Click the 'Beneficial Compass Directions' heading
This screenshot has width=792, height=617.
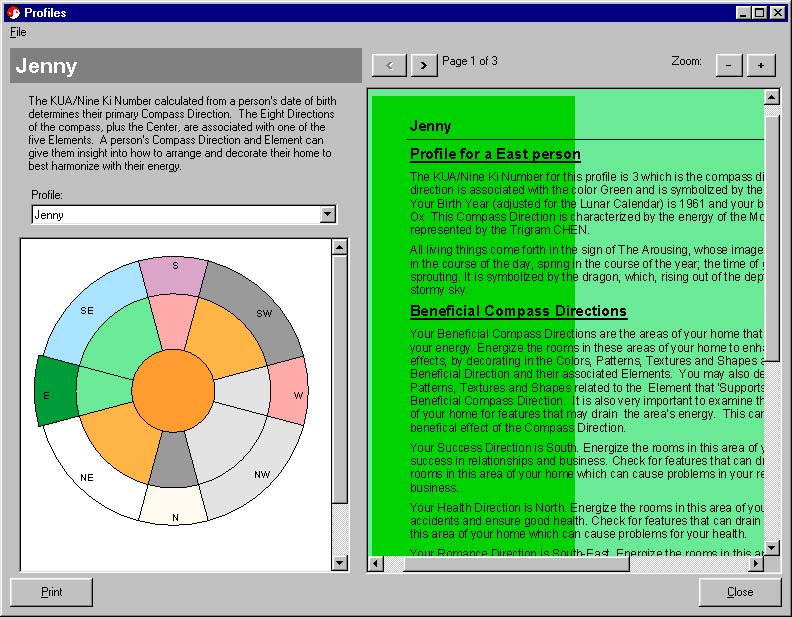[518, 311]
